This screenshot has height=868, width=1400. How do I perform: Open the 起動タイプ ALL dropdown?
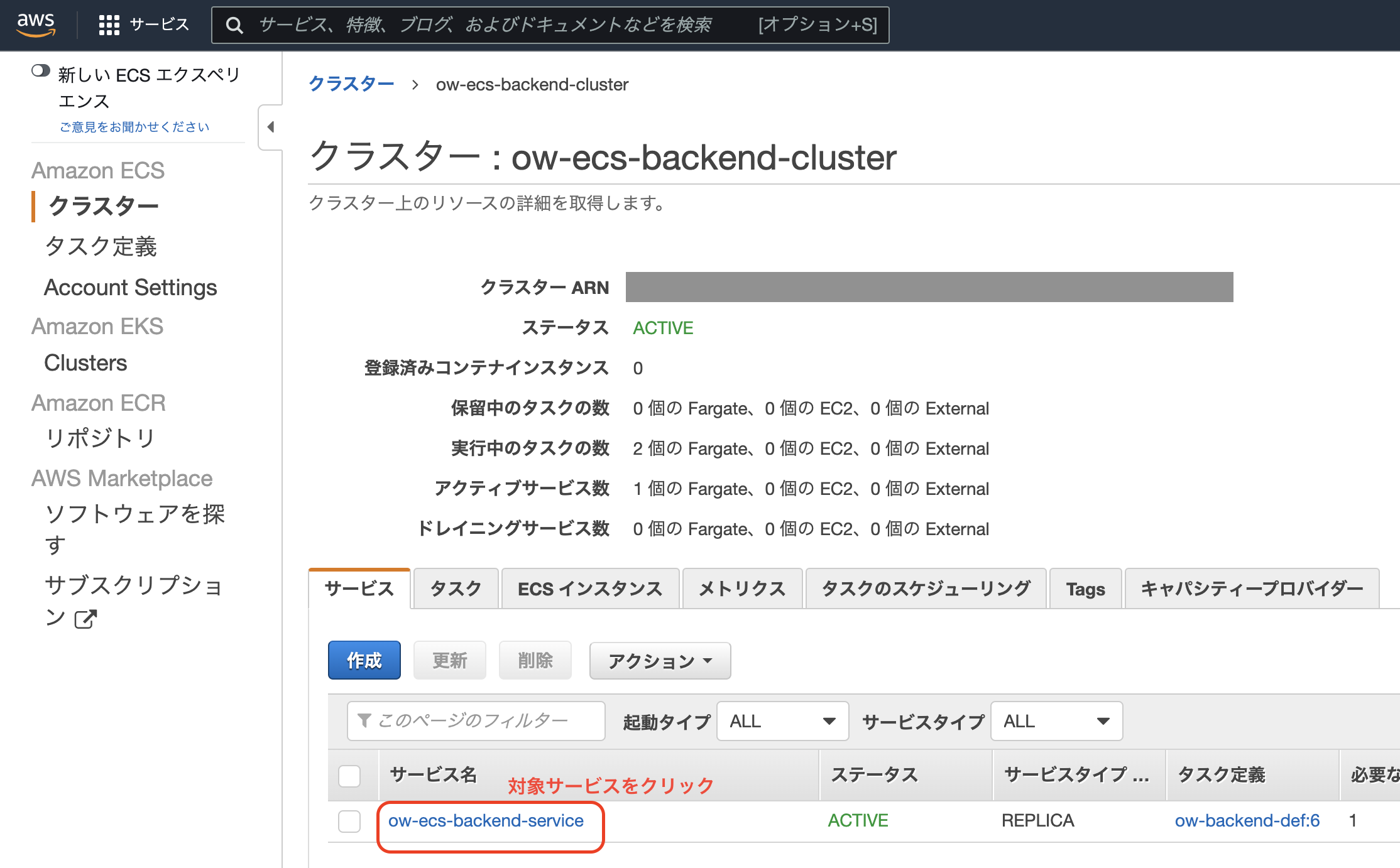pyautogui.click(x=783, y=720)
